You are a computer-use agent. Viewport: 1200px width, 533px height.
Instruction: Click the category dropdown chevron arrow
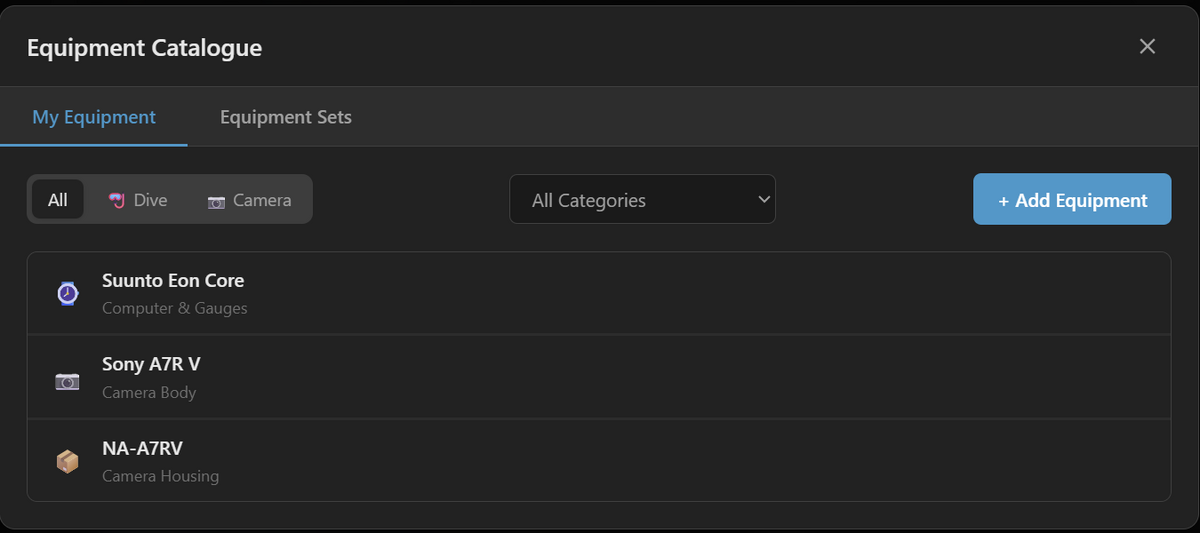[x=764, y=199]
